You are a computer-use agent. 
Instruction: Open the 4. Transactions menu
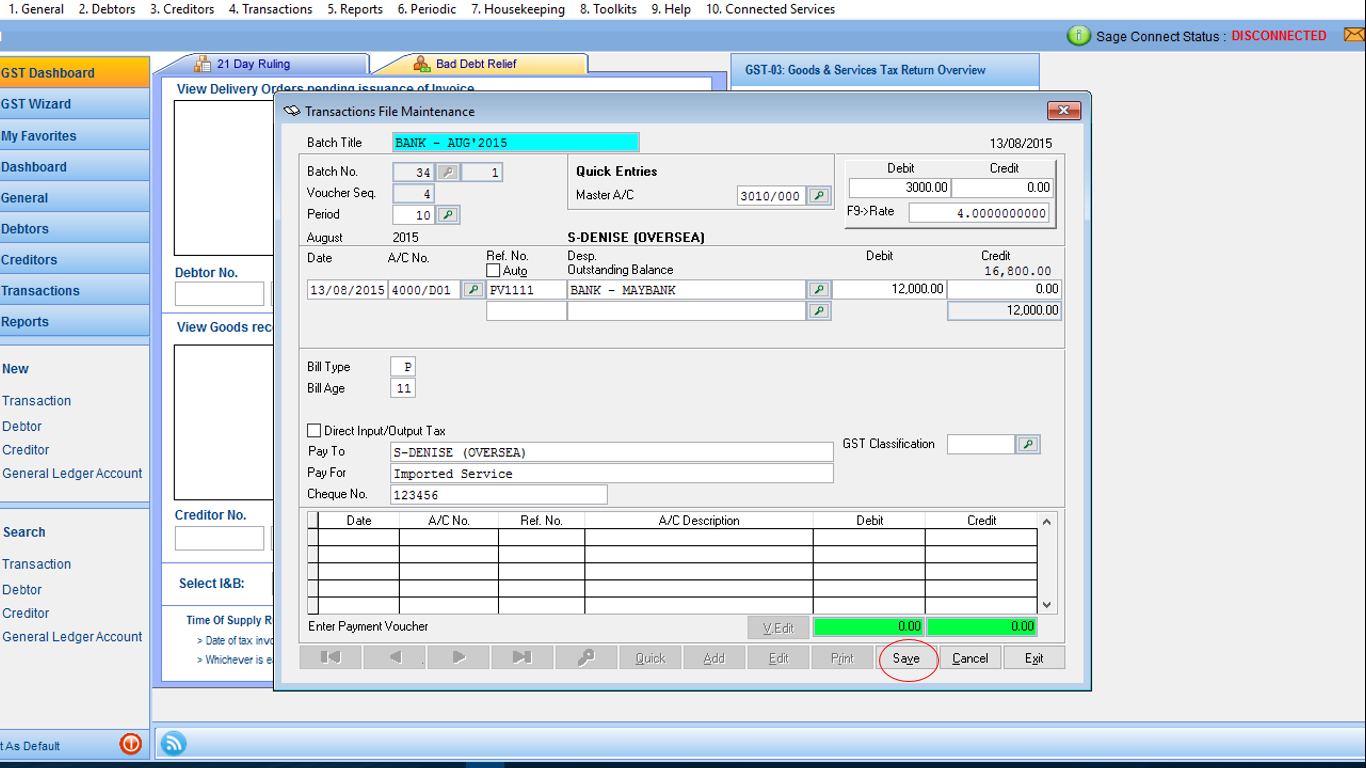[270, 9]
